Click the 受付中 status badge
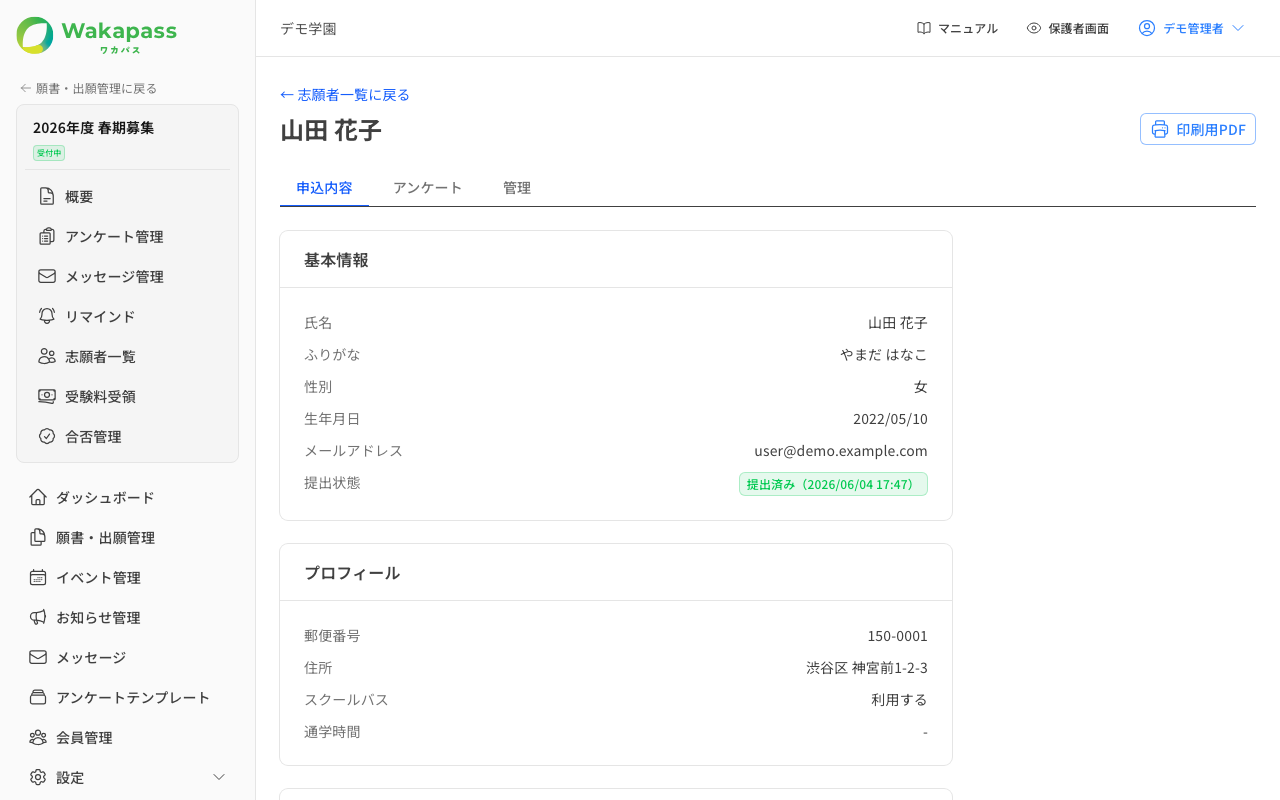 point(49,153)
